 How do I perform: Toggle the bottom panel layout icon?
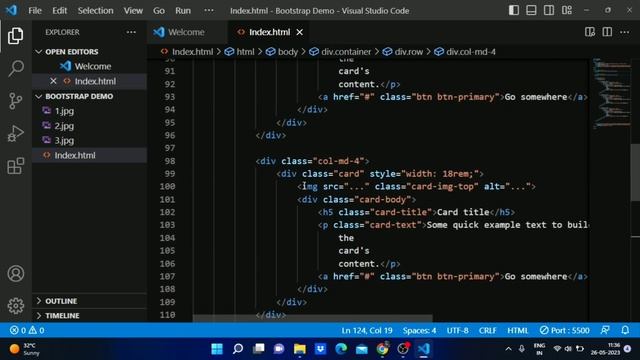click(x=531, y=10)
